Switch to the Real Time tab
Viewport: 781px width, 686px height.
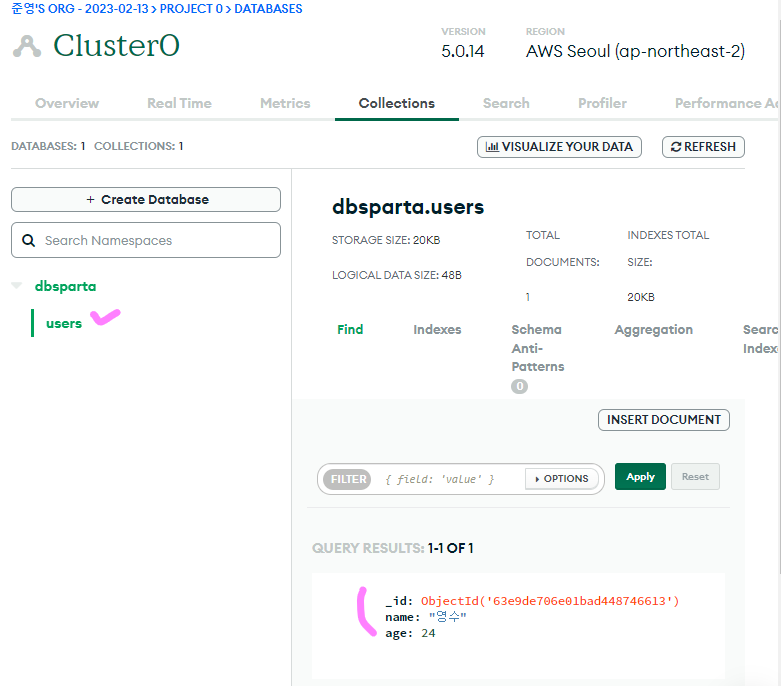pyautogui.click(x=179, y=103)
